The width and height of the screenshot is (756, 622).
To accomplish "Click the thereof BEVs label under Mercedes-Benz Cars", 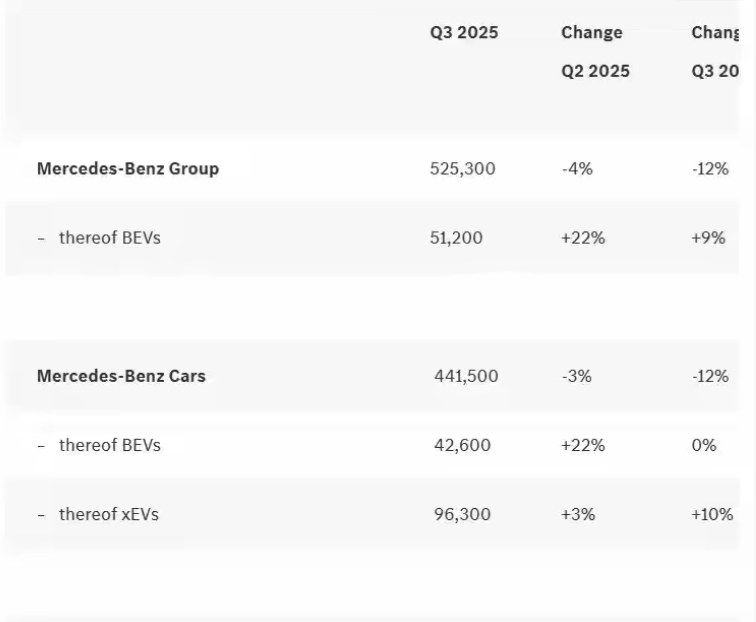I will point(109,445).
